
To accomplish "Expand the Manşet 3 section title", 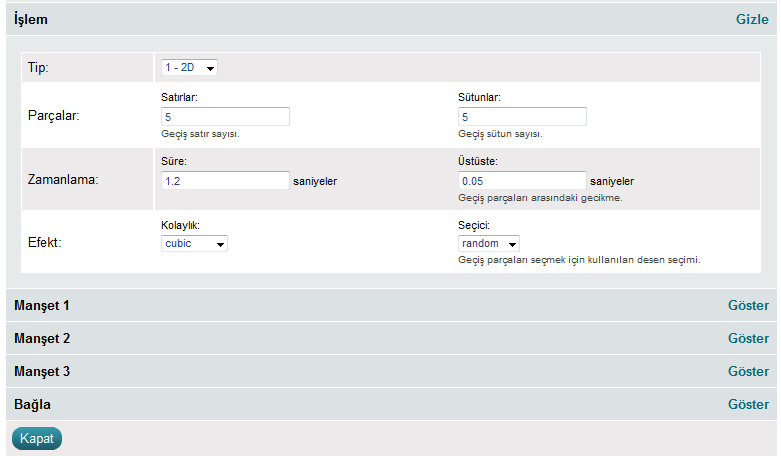I will click(42, 371).
